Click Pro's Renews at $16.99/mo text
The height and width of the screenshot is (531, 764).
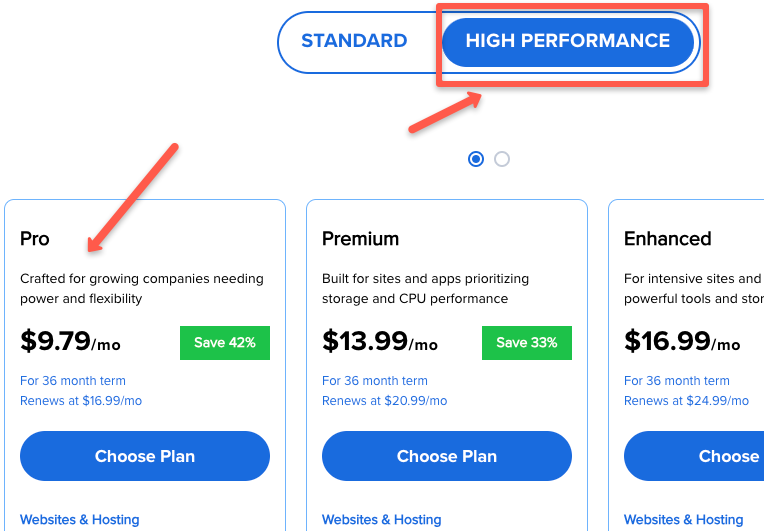pyautogui.click(x=81, y=401)
